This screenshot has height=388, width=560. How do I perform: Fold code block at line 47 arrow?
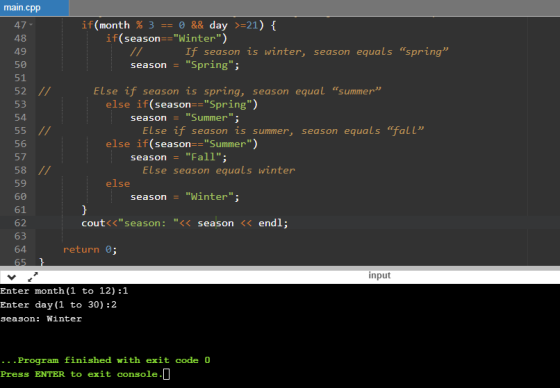click(31, 25)
